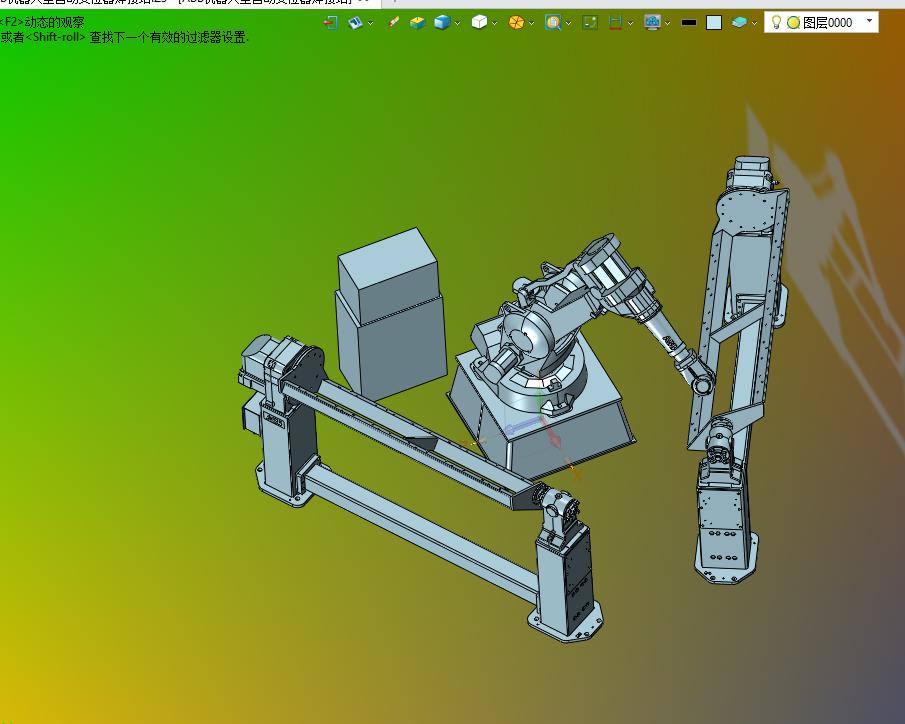Pick the black line color swatch
The width and height of the screenshot is (905, 724).
click(x=689, y=23)
